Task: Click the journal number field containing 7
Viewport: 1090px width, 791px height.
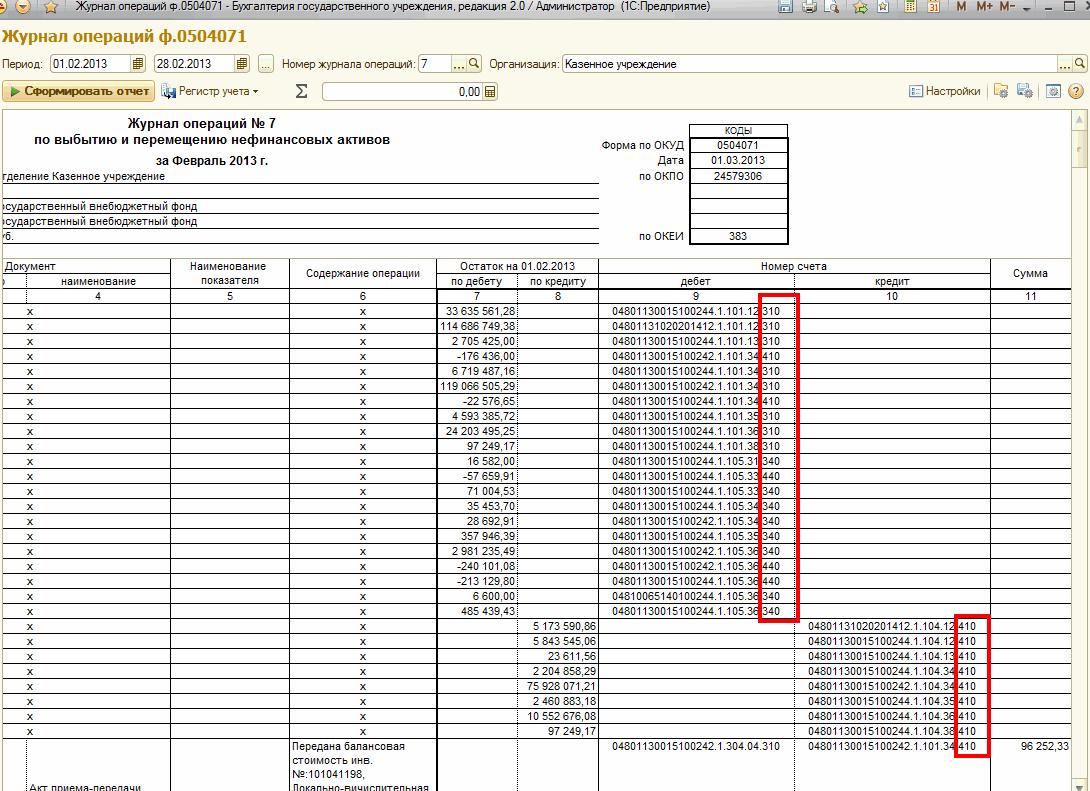Action: (434, 64)
